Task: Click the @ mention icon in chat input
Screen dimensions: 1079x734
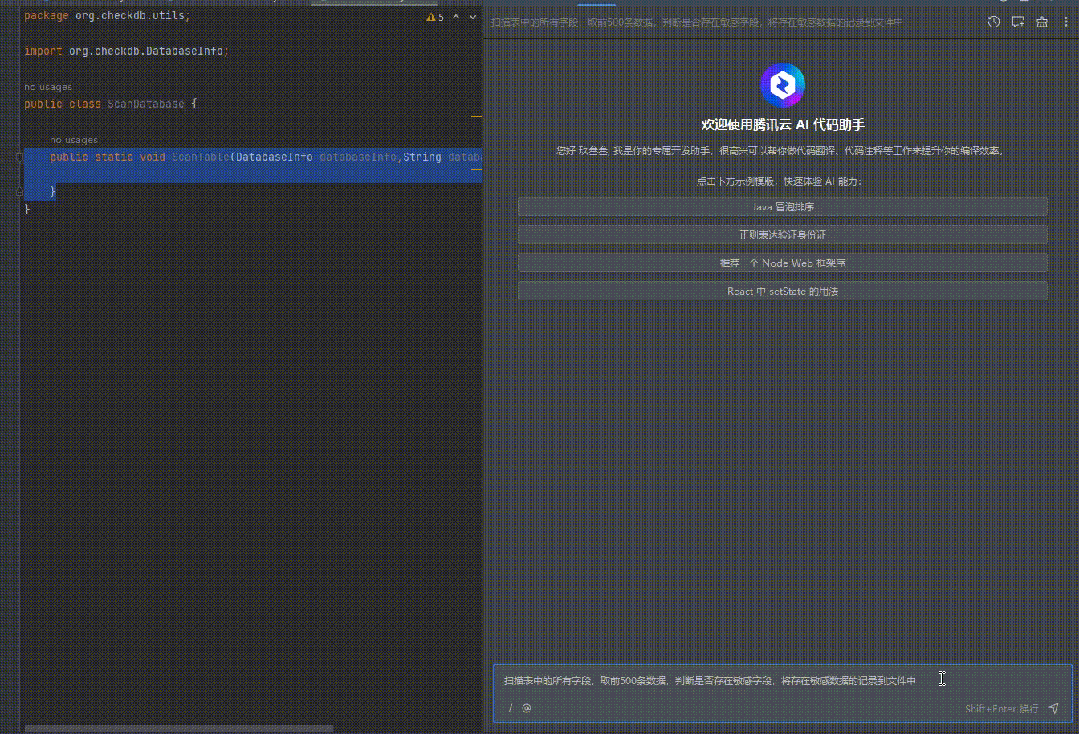Action: [x=526, y=708]
